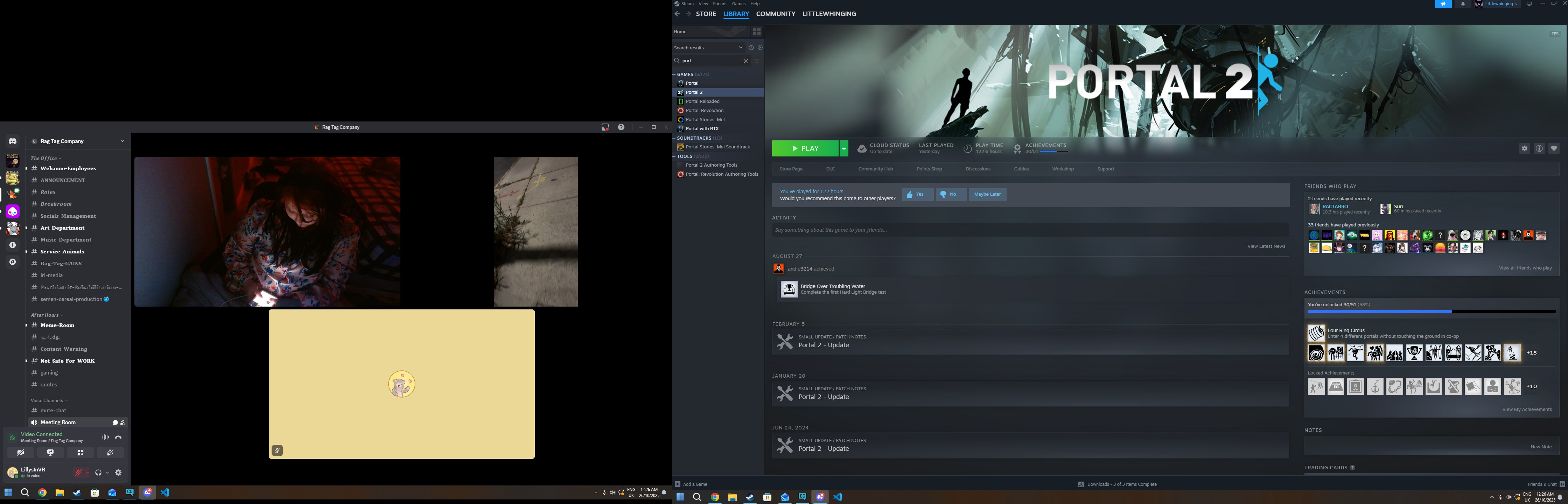Select Portal Stories: Mel in game list

pos(705,119)
